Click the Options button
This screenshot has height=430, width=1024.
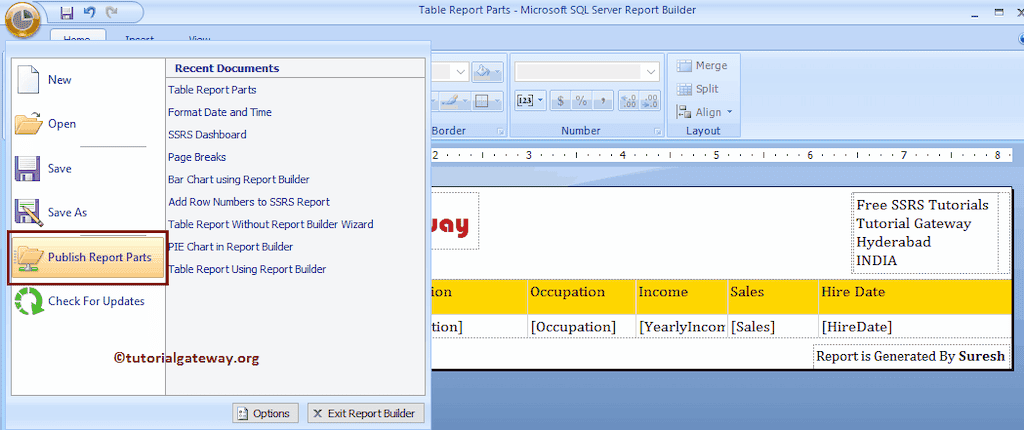click(265, 413)
